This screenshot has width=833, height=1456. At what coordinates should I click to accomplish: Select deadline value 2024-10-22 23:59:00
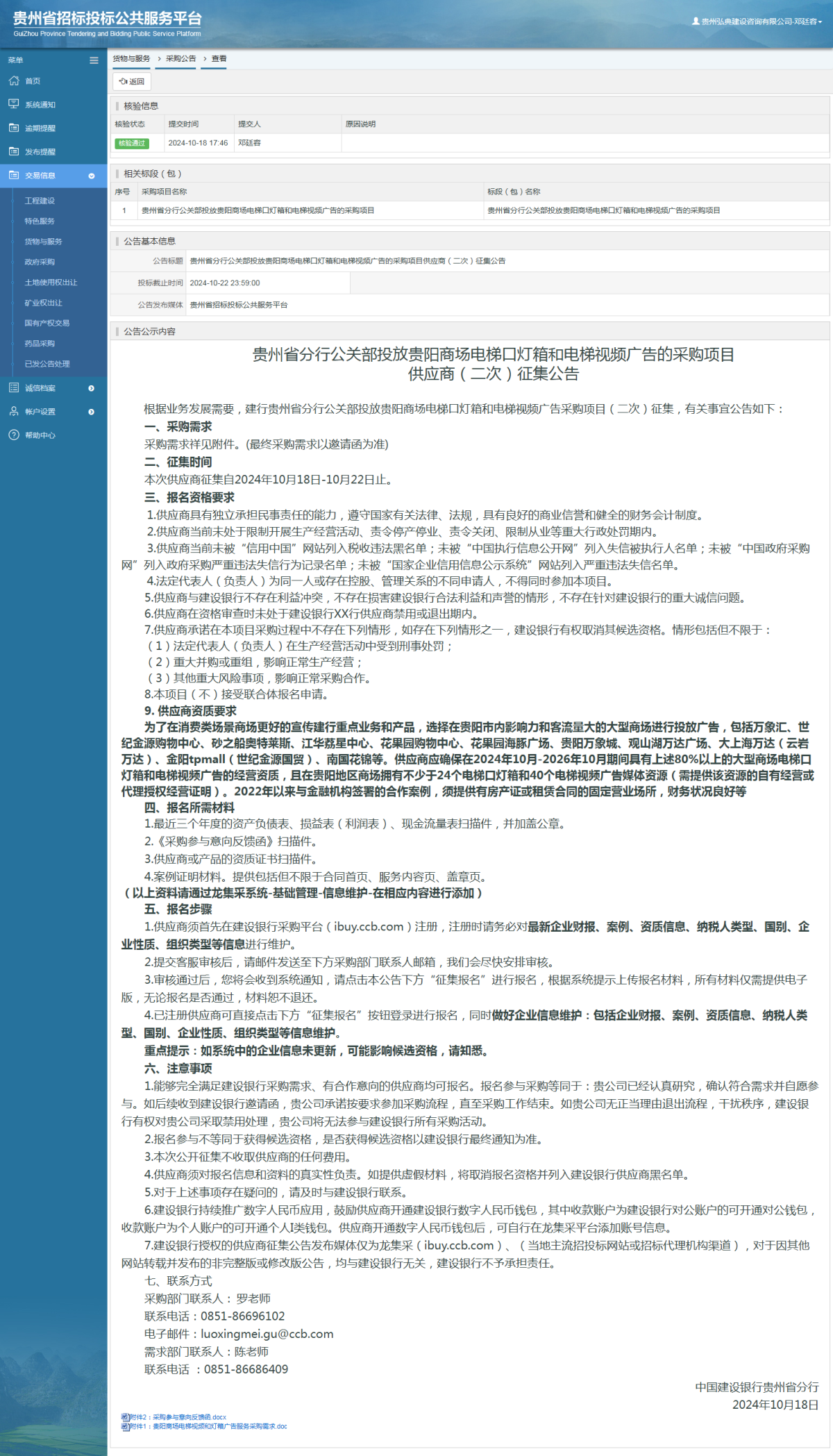[225, 283]
